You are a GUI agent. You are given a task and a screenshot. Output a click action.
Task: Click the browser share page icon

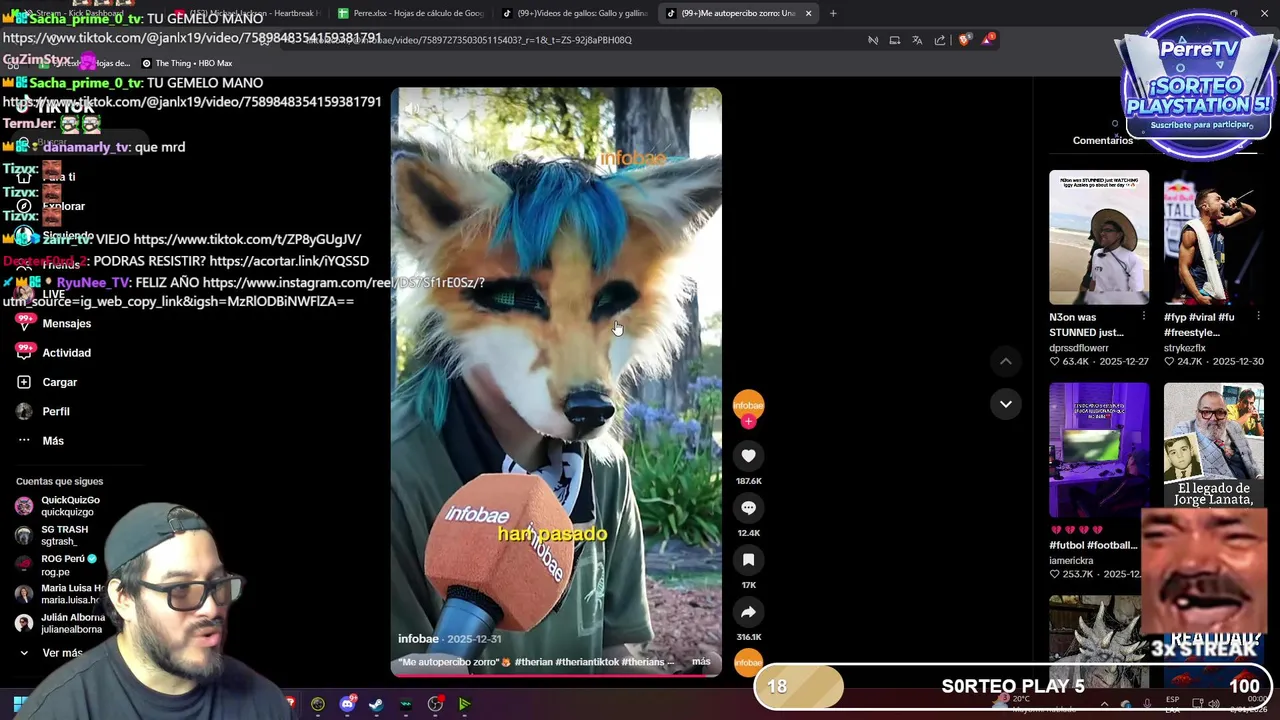point(940,40)
